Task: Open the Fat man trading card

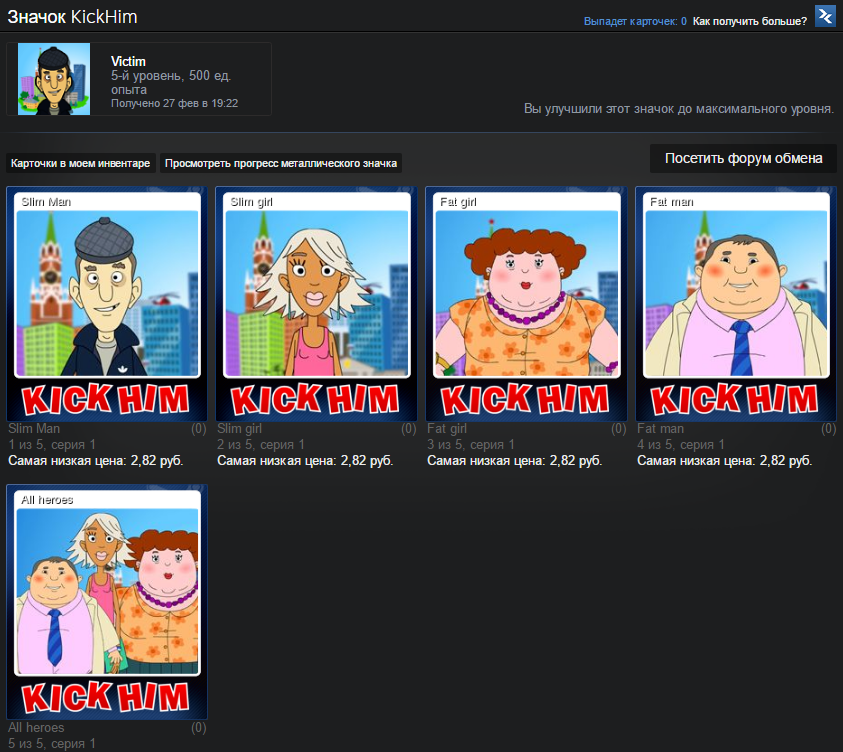Action: click(x=736, y=304)
